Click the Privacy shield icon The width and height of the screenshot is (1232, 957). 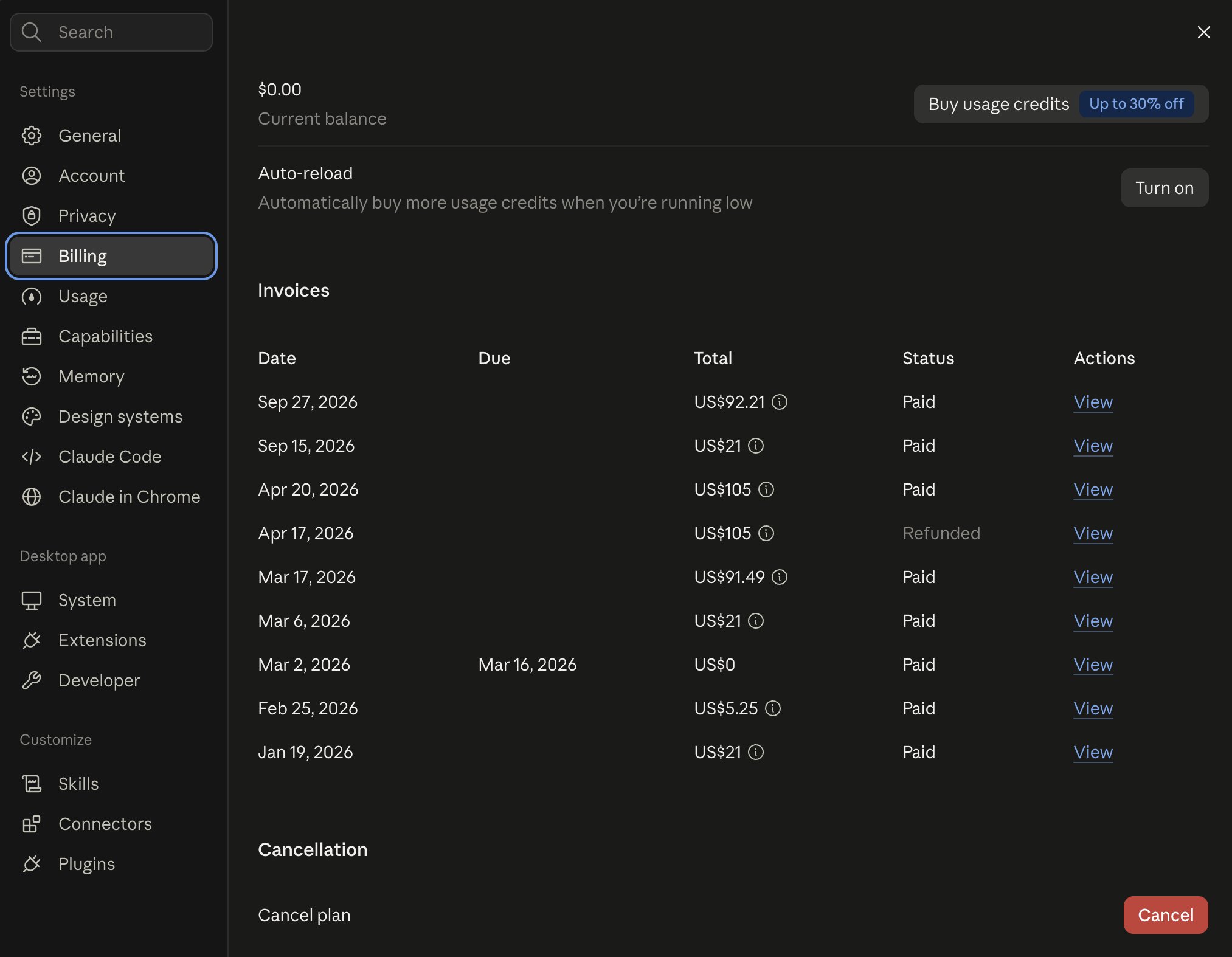32,216
